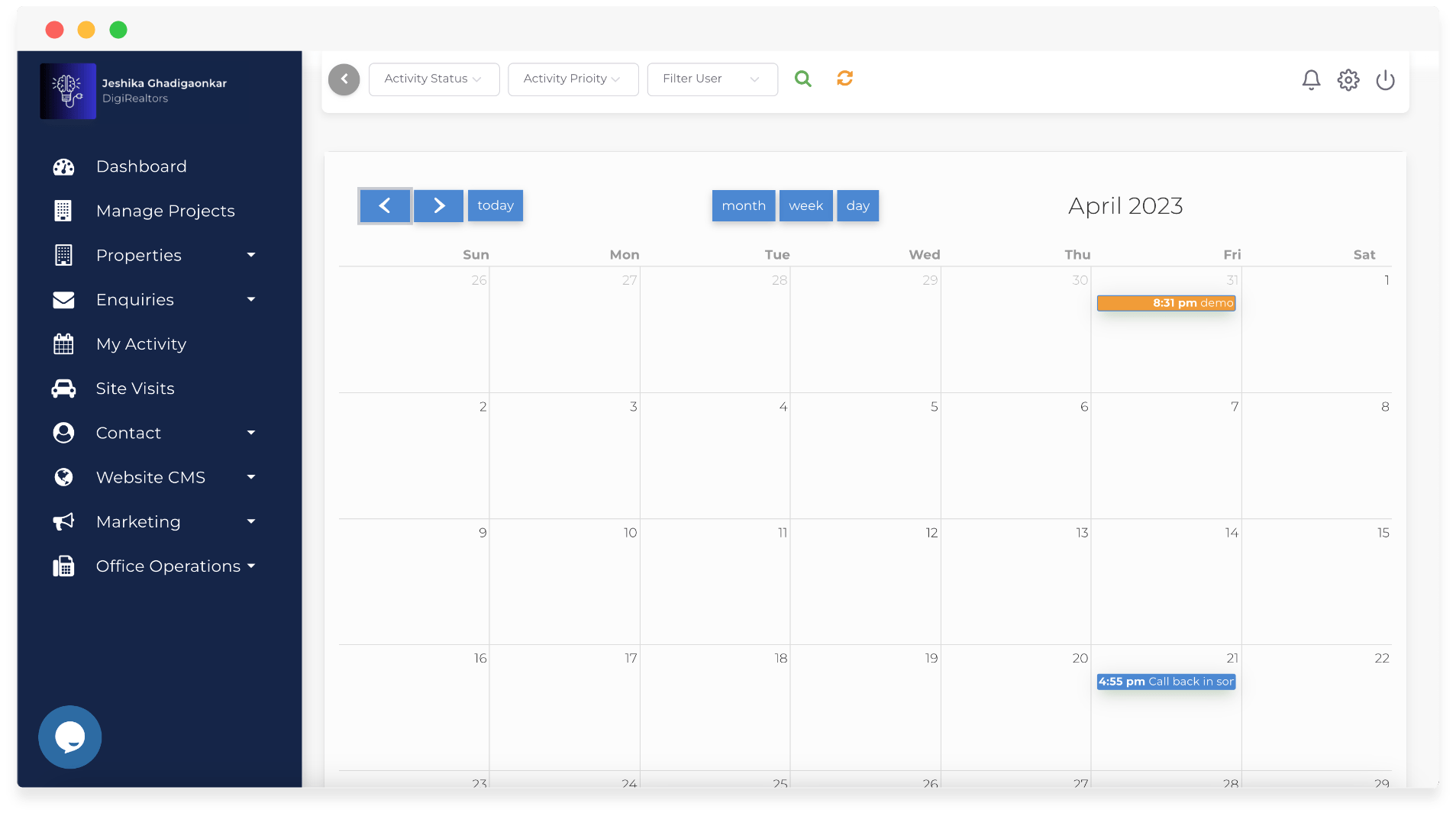The image size is (1456, 816).
Task: Click the green search magnifier icon
Action: click(802, 79)
